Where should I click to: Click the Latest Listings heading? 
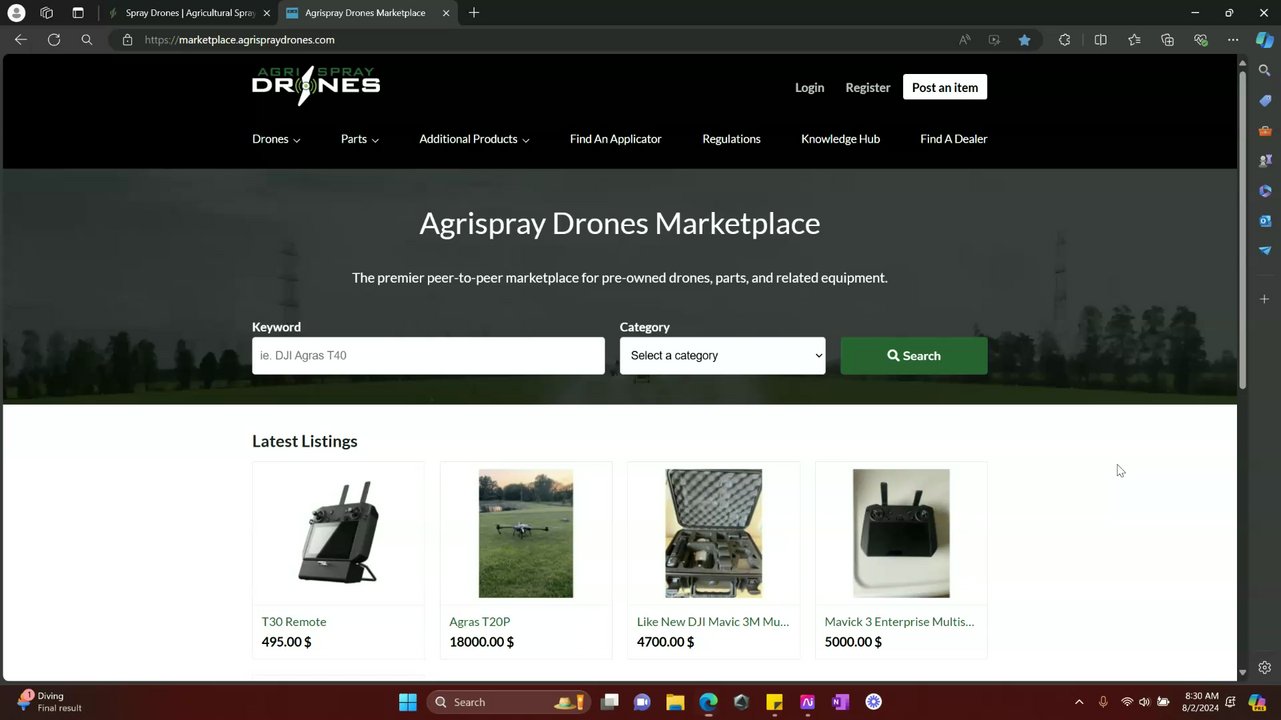pos(305,442)
